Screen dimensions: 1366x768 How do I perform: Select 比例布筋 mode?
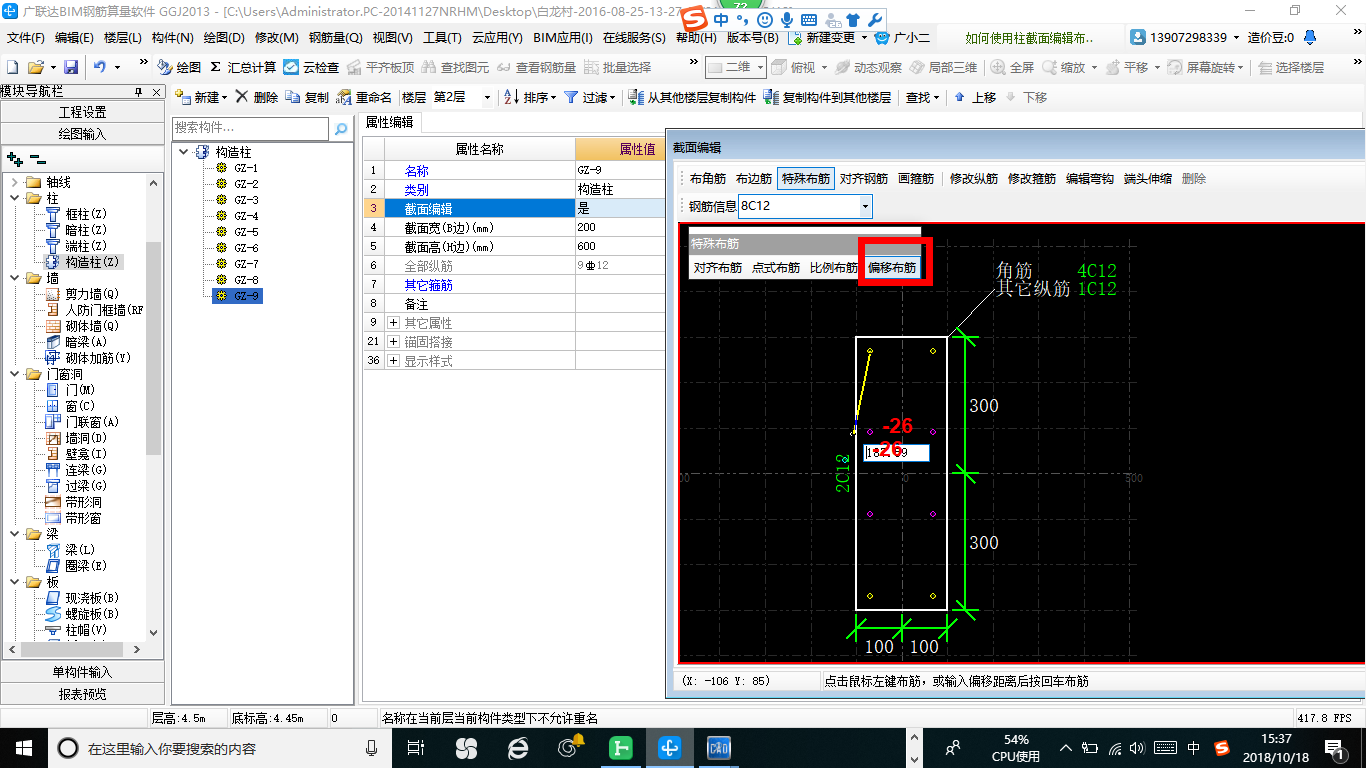coord(833,268)
